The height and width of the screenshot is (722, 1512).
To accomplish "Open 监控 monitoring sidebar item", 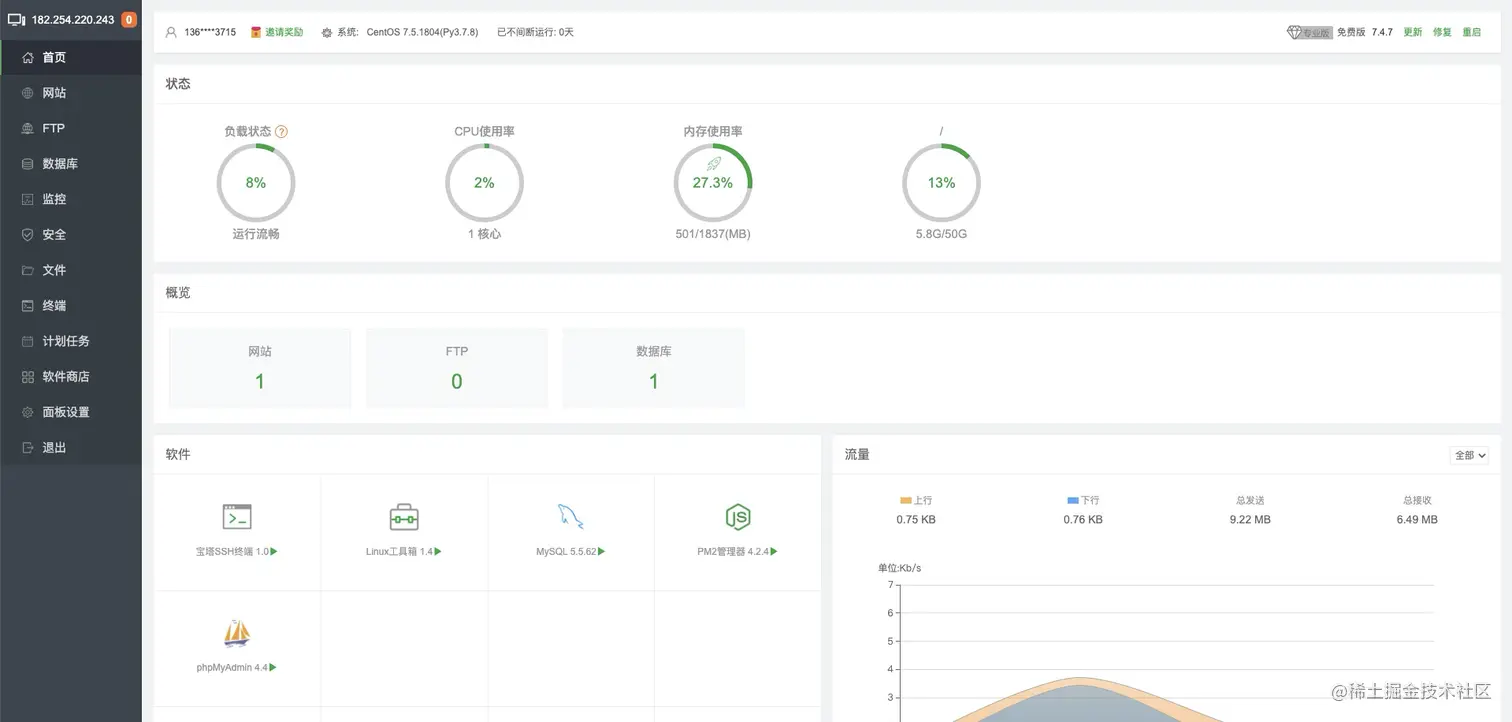I will click(71, 199).
